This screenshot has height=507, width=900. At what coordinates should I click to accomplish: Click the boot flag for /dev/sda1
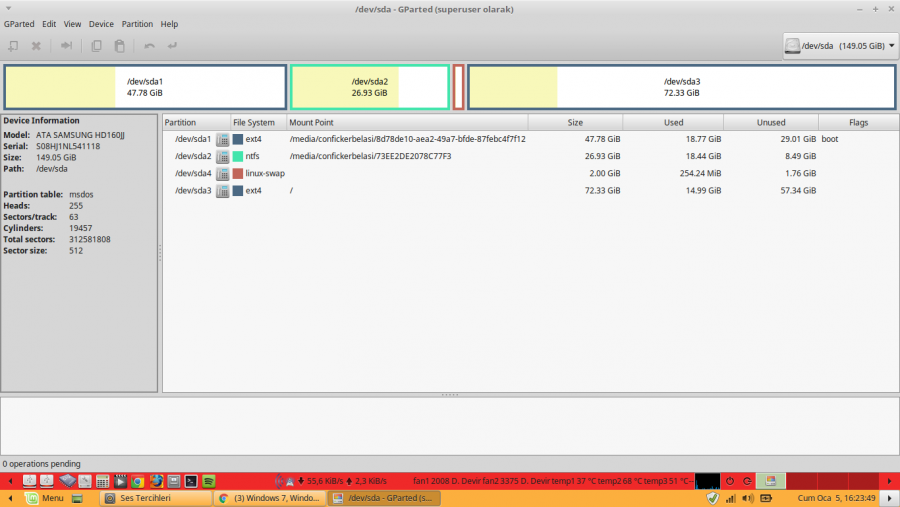(829, 139)
